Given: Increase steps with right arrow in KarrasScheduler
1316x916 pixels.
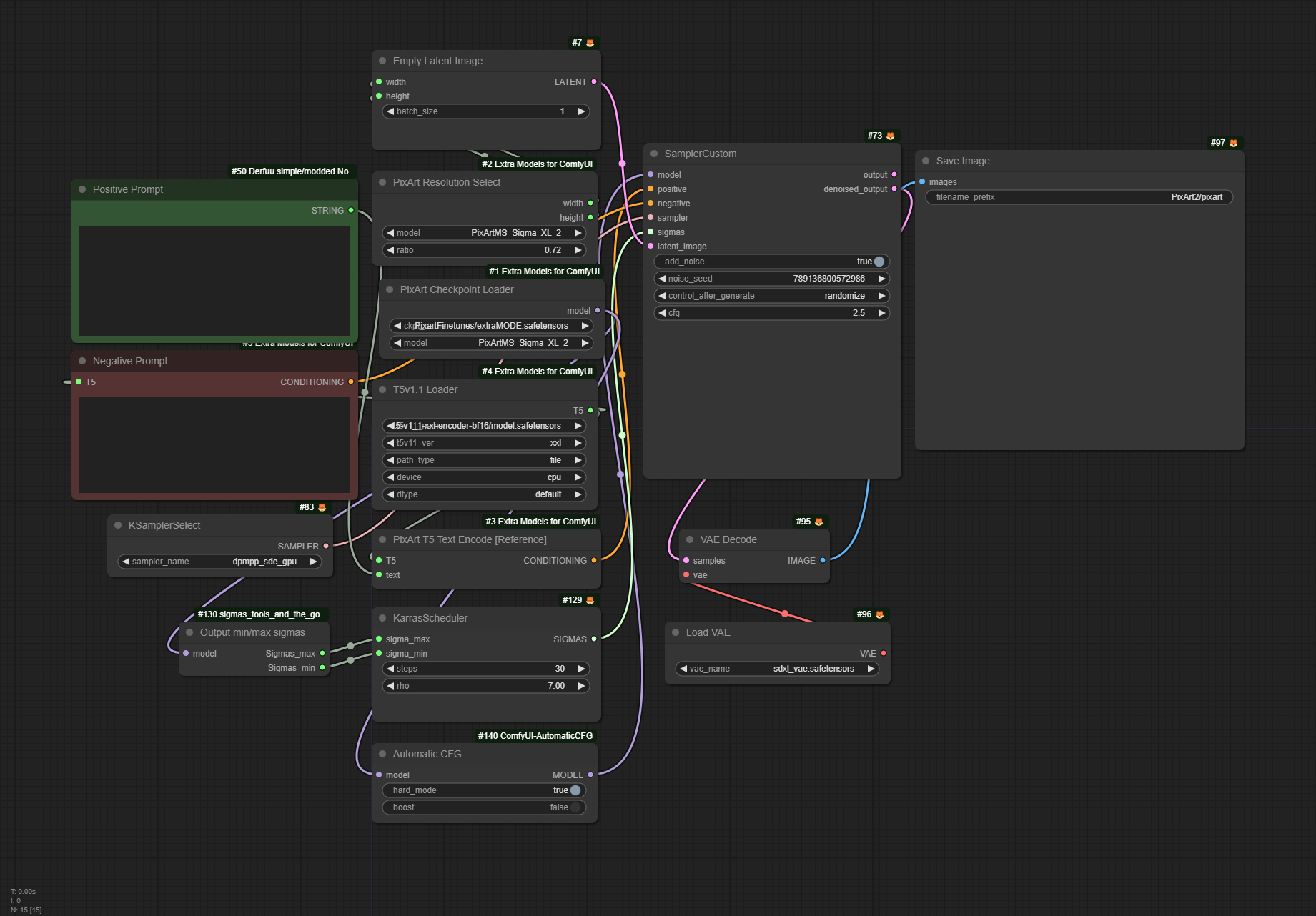Looking at the screenshot, I should [x=581, y=669].
